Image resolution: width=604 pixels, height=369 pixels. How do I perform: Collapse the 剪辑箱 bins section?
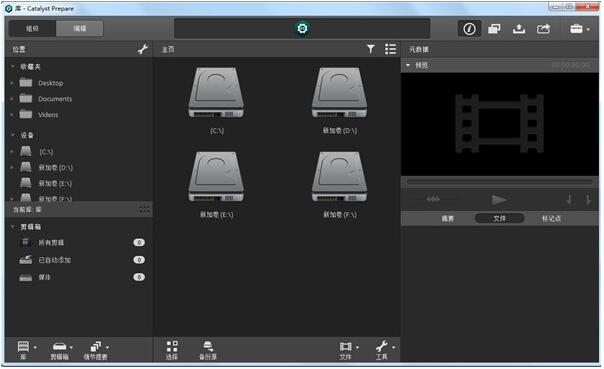tap(12, 227)
